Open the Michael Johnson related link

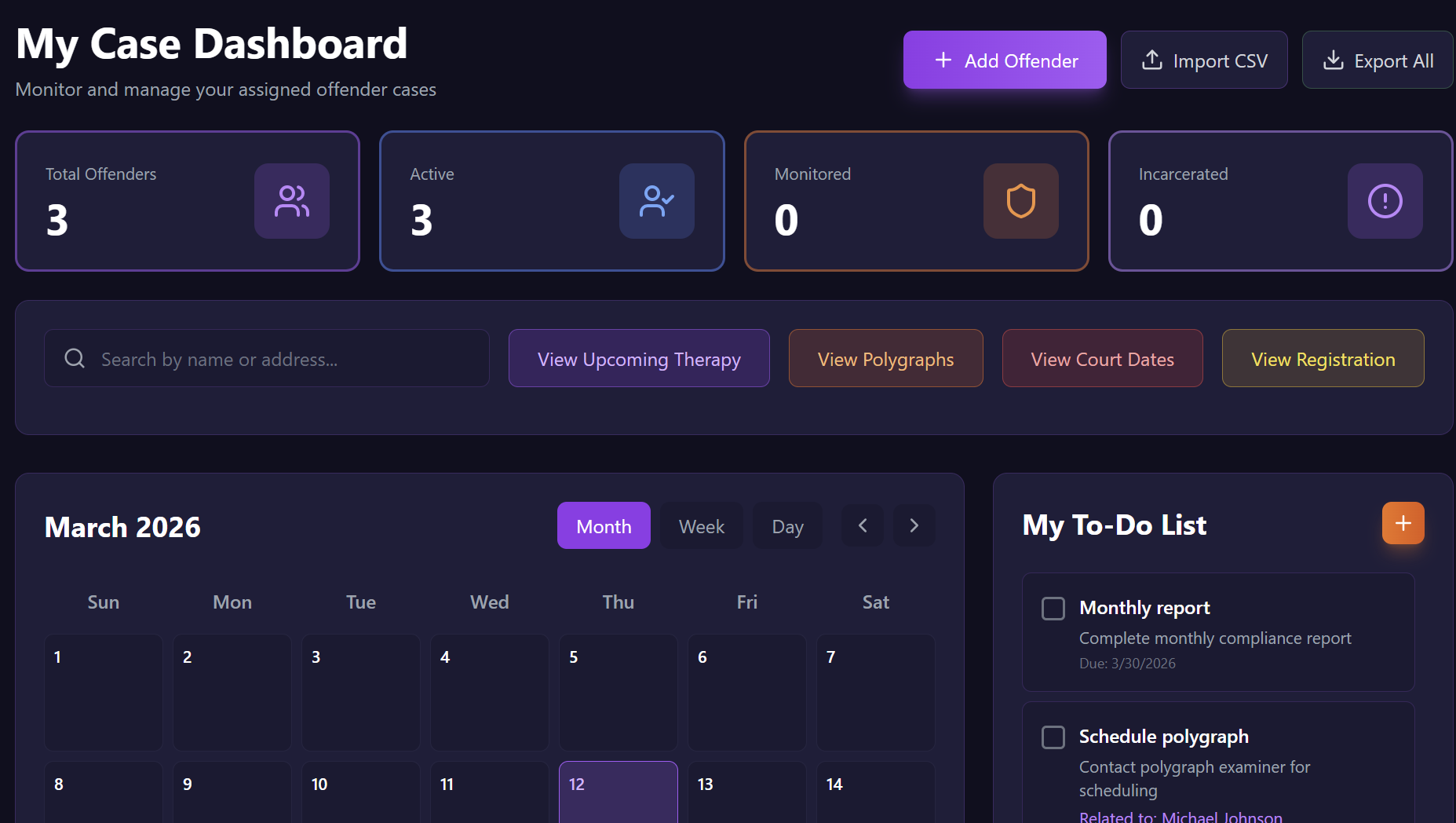pos(1180,817)
